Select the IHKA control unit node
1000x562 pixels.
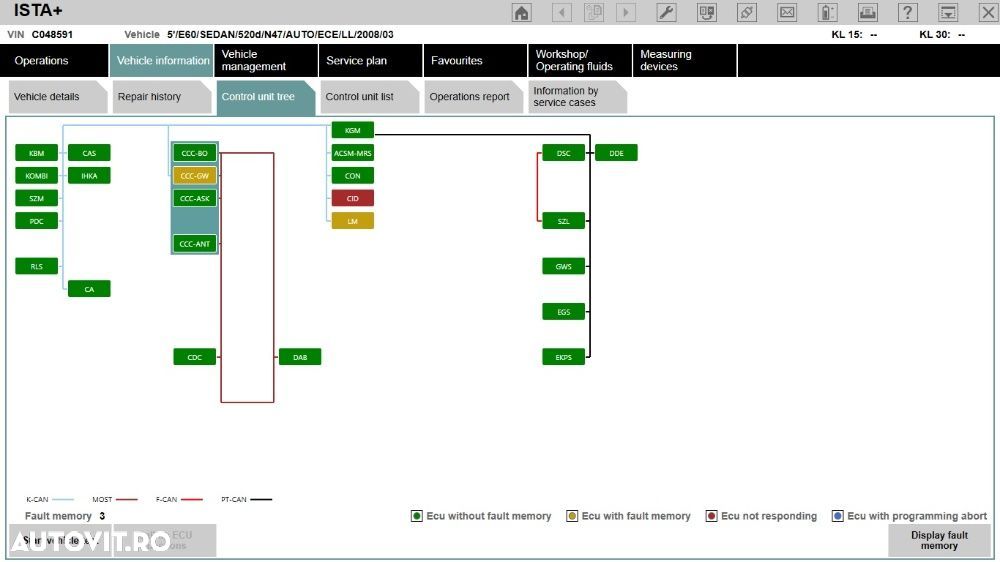click(x=89, y=175)
